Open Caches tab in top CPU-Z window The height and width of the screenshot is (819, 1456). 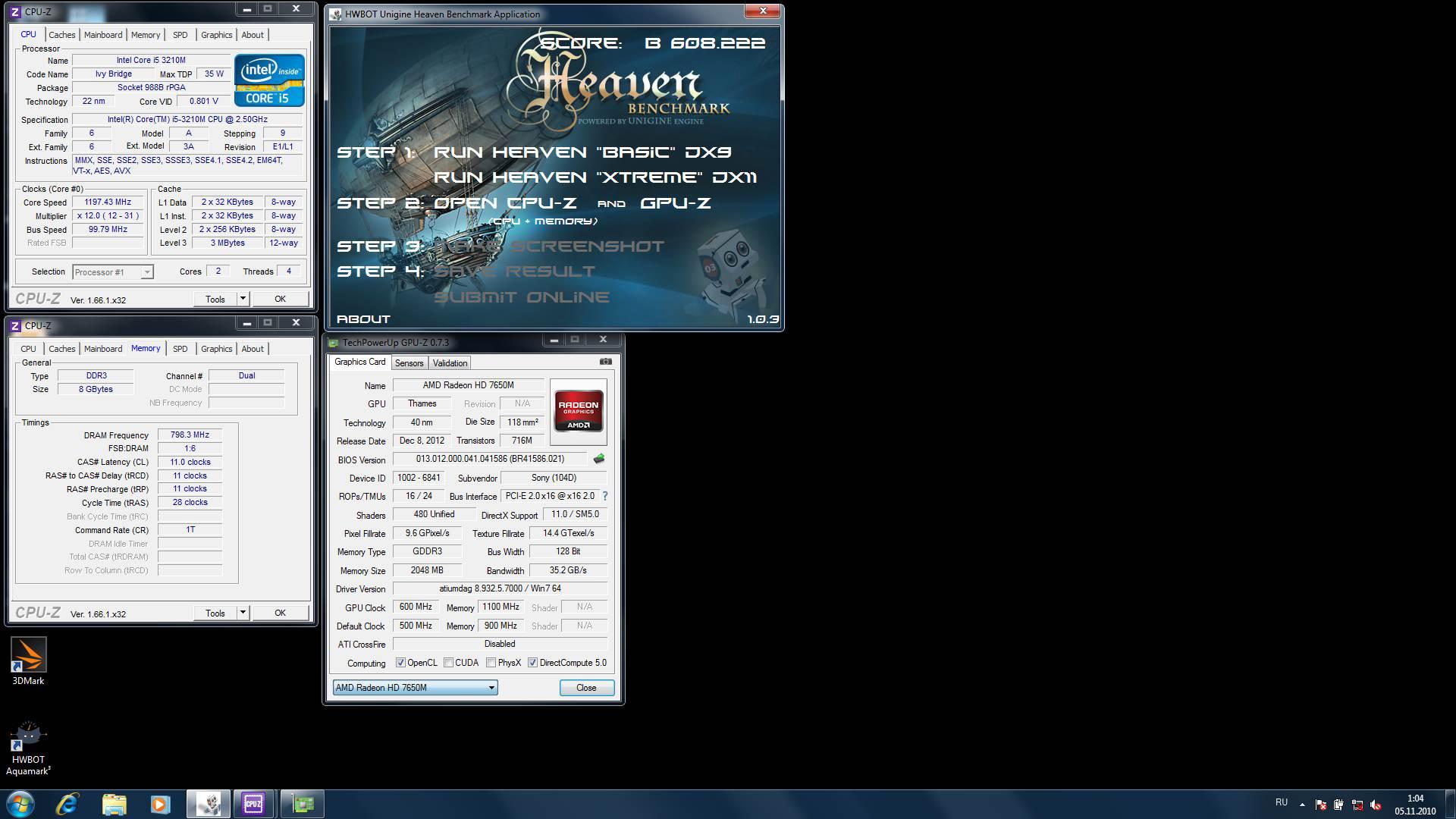[62, 35]
